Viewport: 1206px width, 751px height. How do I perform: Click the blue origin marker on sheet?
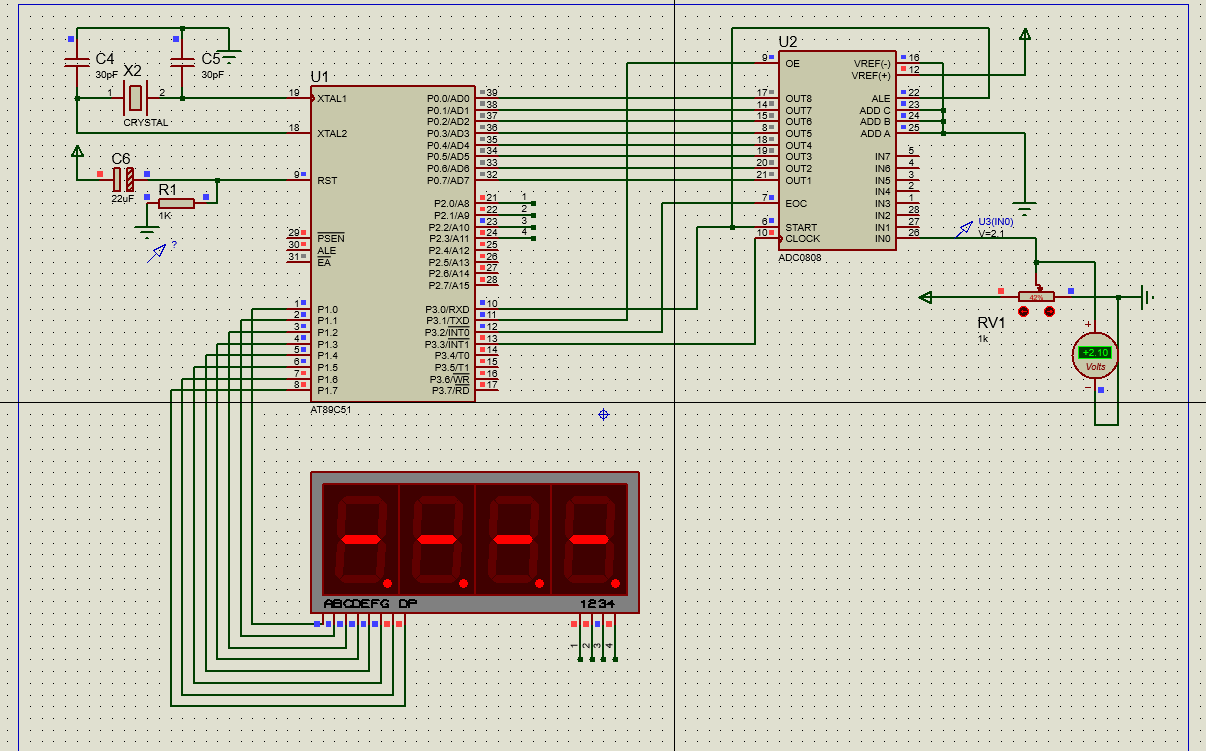(x=603, y=414)
